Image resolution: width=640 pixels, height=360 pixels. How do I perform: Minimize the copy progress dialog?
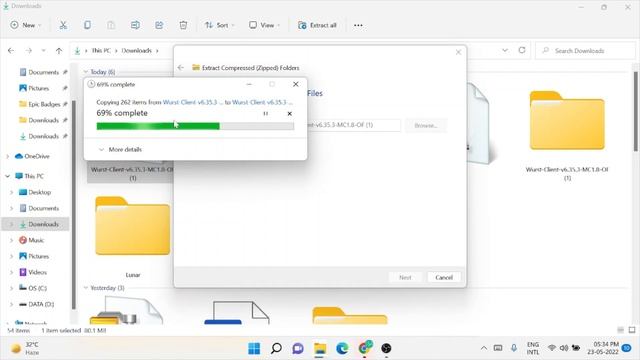point(249,84)
